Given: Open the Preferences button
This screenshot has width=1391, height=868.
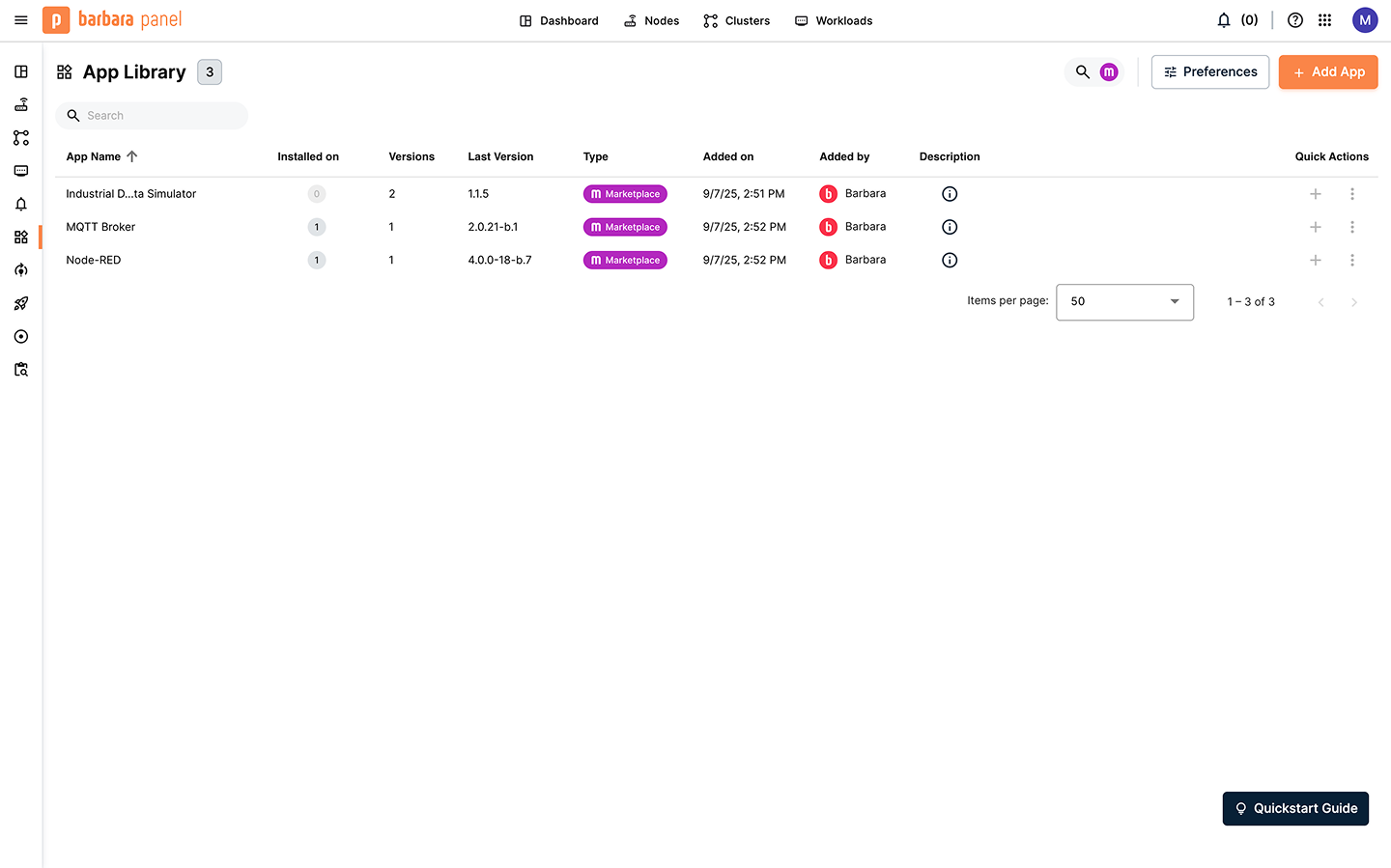Looking at the screenshot, I should coord(1210,72).
